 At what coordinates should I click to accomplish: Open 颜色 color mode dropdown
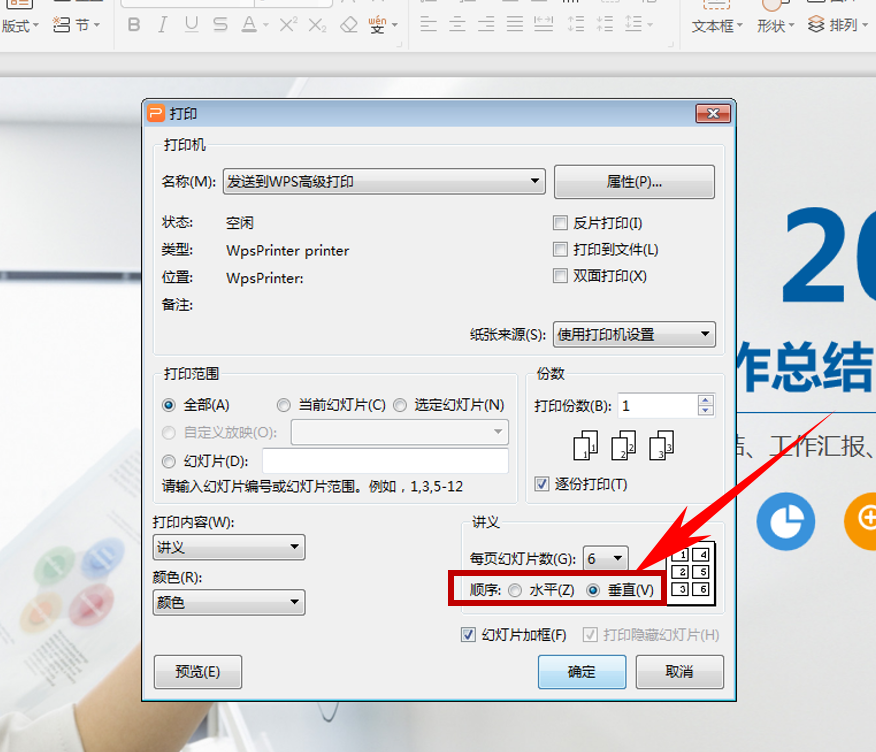229,602
